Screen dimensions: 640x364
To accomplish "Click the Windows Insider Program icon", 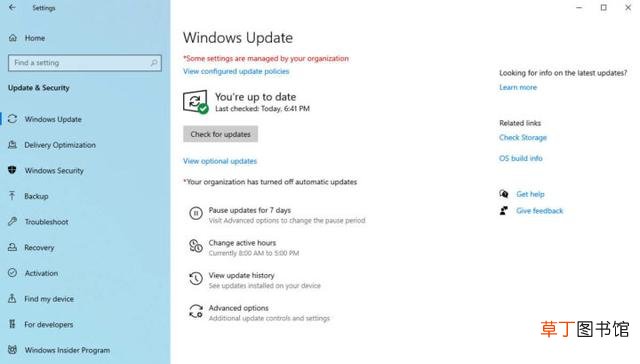I will (13, 350).
